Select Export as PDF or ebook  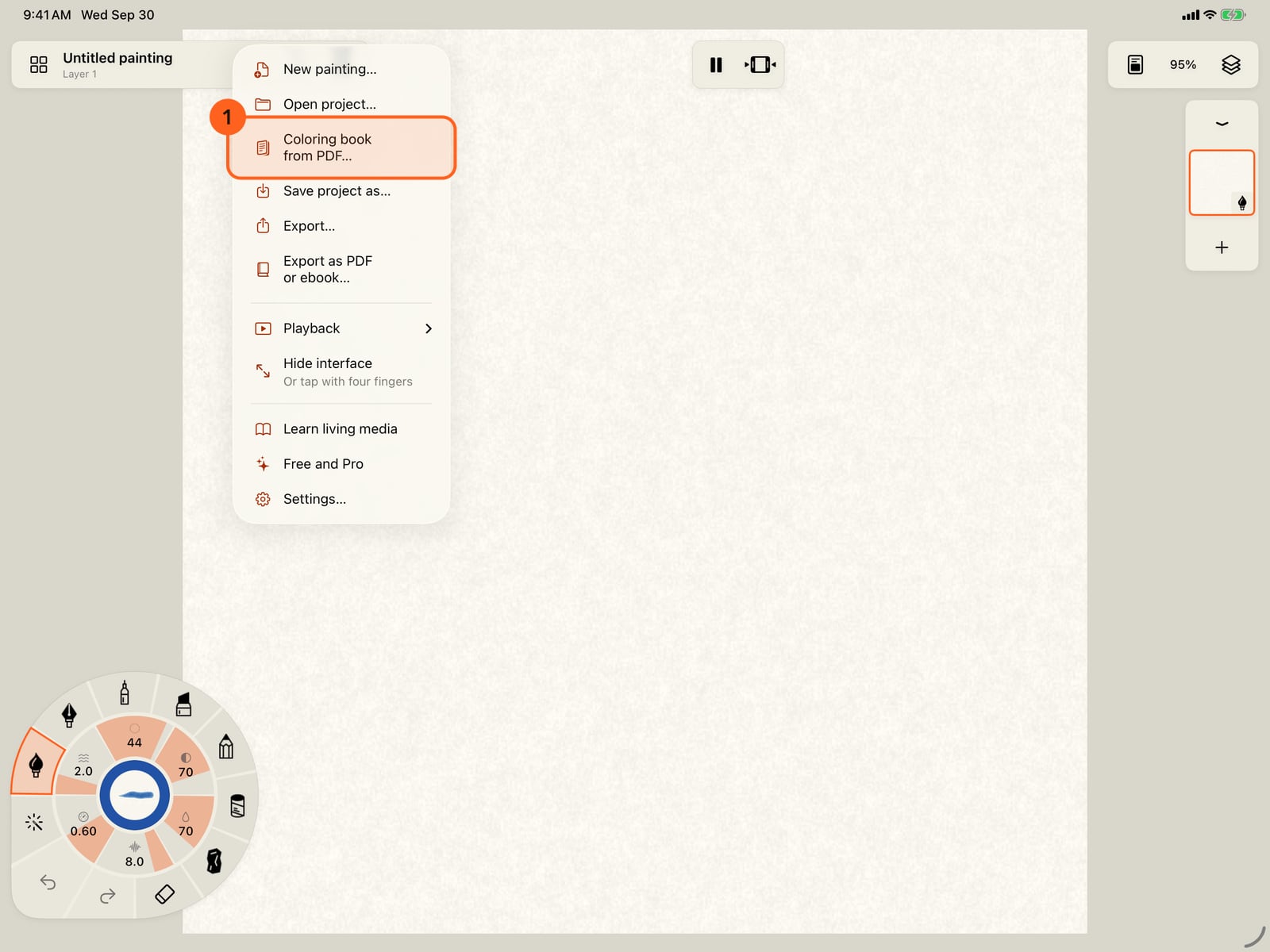click(342, 269)
